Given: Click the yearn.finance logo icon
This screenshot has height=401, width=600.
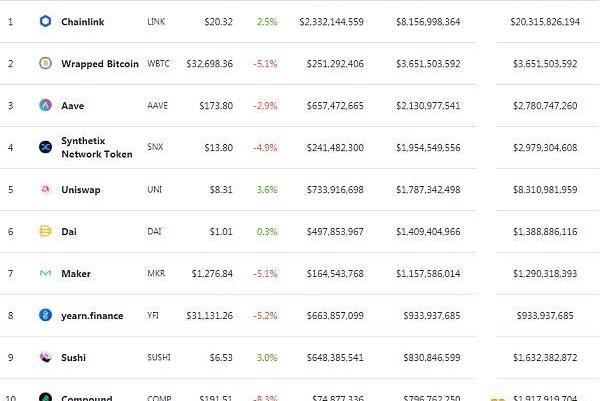Looking at the screenshot, I should 45,315.
